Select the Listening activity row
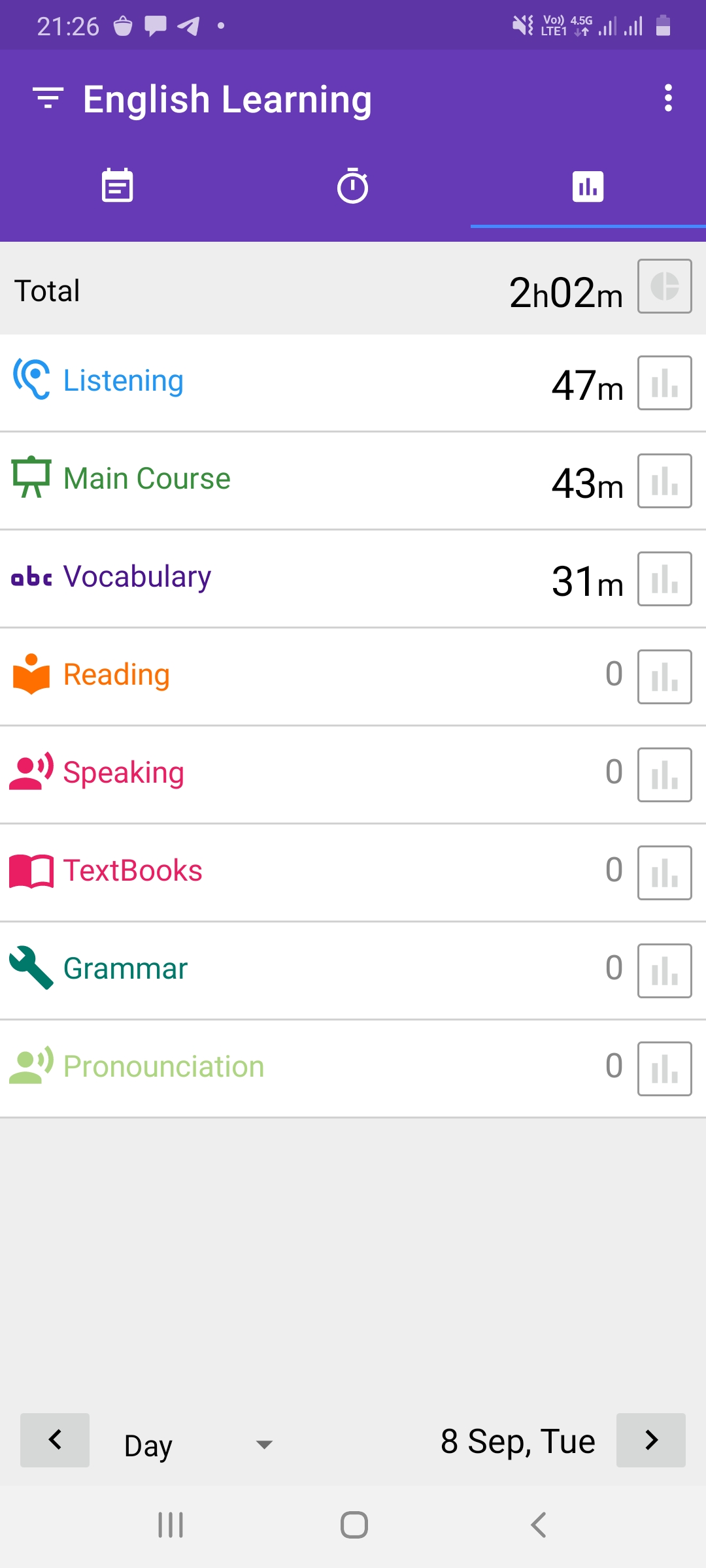Screen dimensions: 706x1568 click(353, 383)
